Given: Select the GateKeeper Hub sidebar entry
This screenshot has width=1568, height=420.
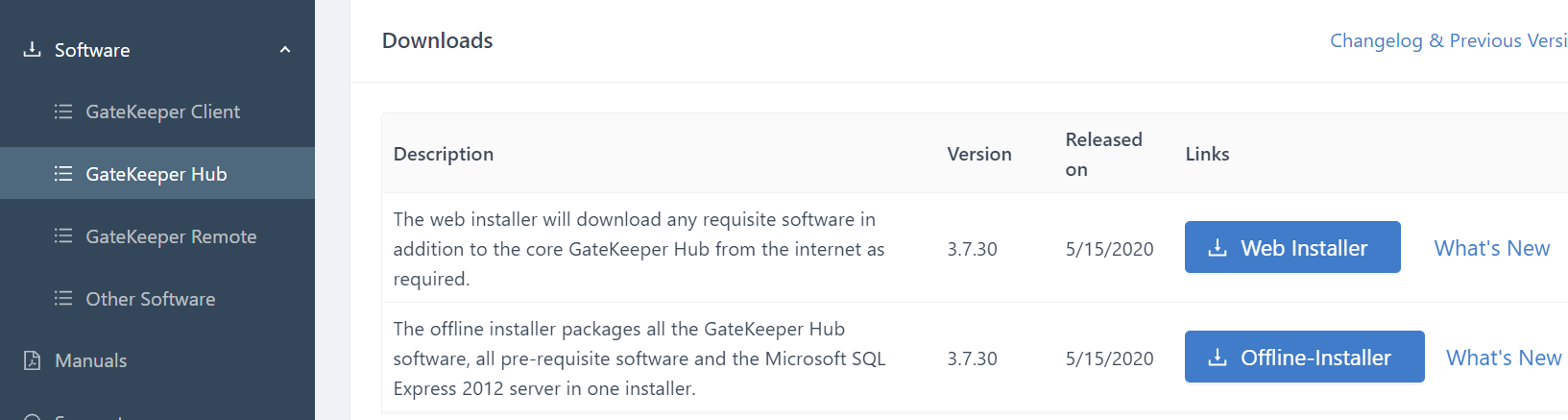Looking at the screenshot, I should pyautogui.click(x=156, y=174).
